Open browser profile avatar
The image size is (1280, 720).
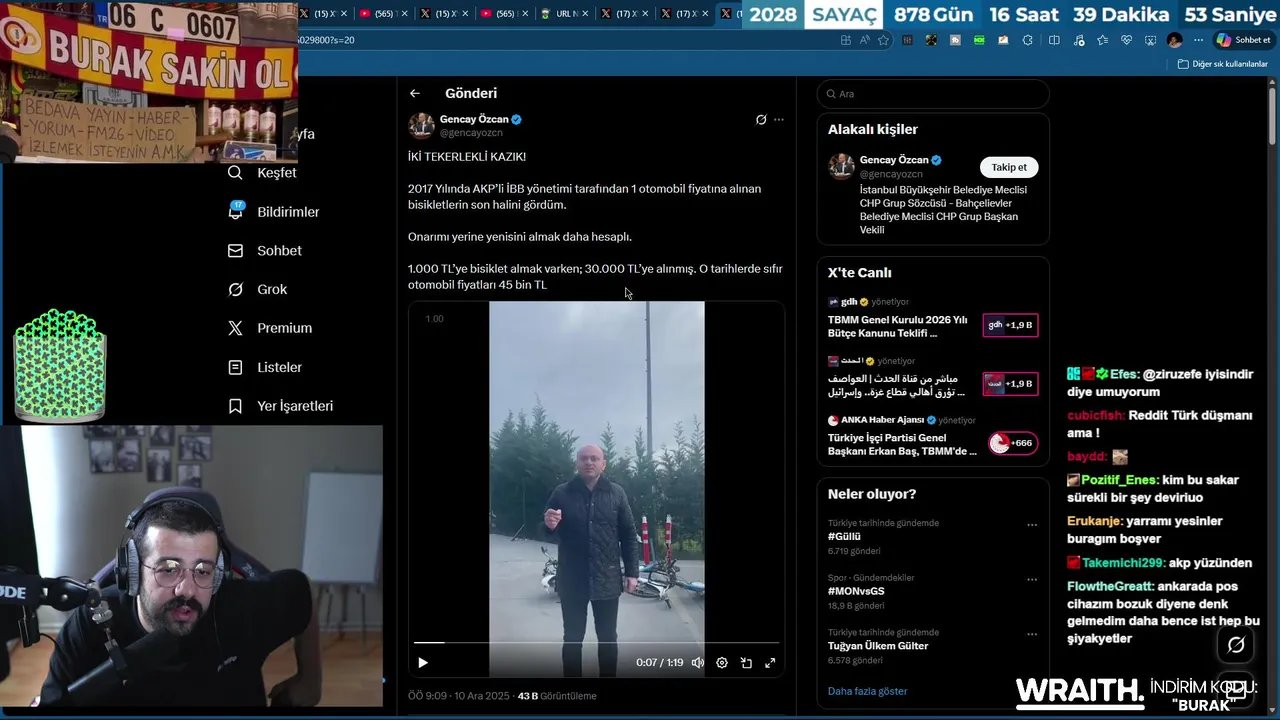1174,40
